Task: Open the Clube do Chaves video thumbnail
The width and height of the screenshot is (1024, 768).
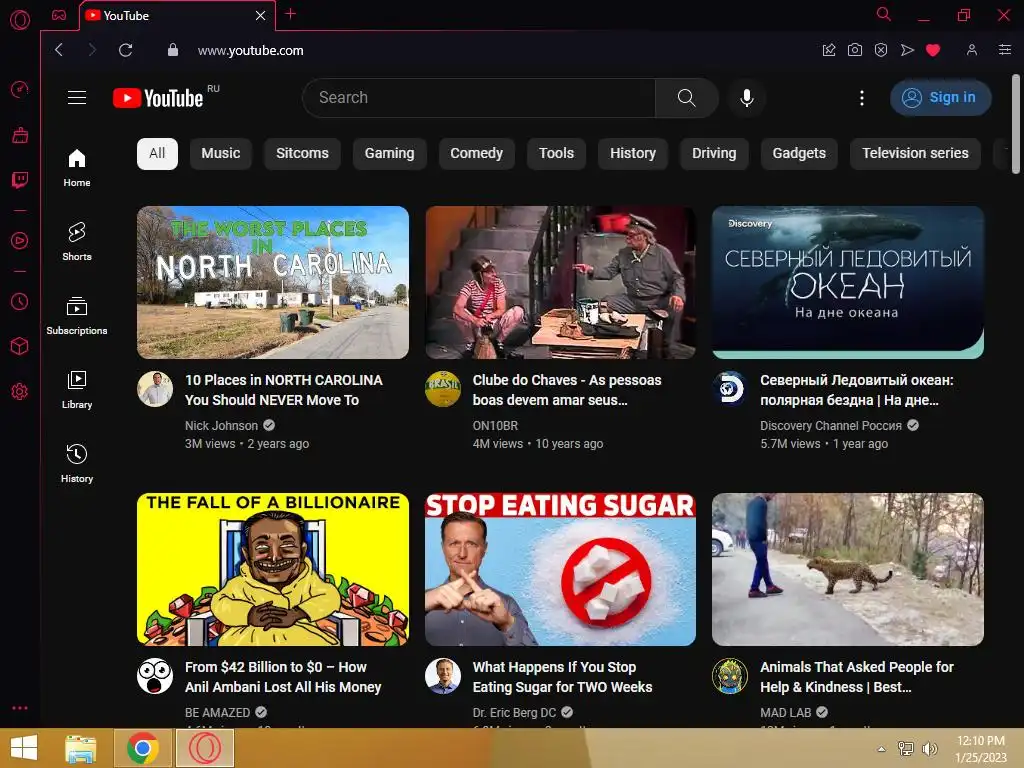Action: [x=560, y=282]
